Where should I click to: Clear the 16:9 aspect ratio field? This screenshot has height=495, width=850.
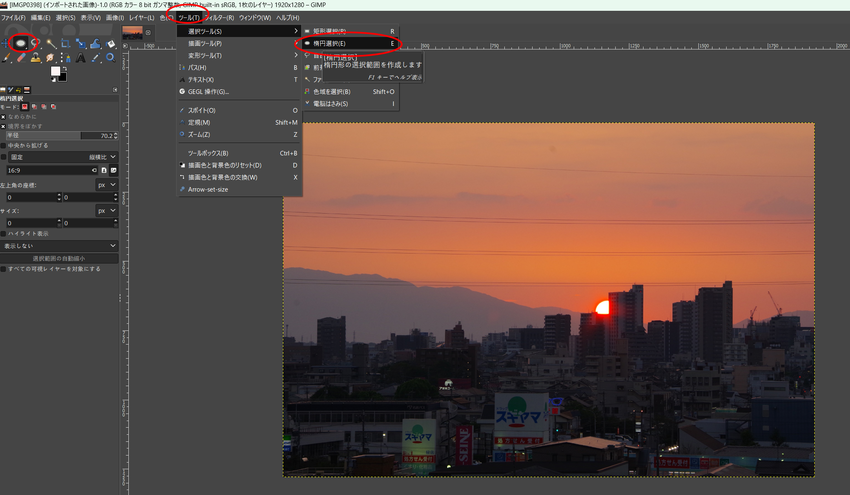click(x=94, y=170)
